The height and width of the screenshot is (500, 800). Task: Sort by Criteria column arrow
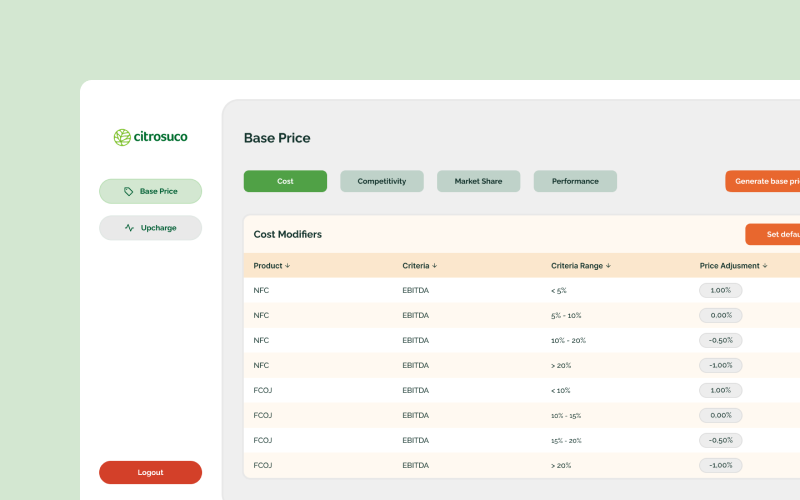[435, 266]
